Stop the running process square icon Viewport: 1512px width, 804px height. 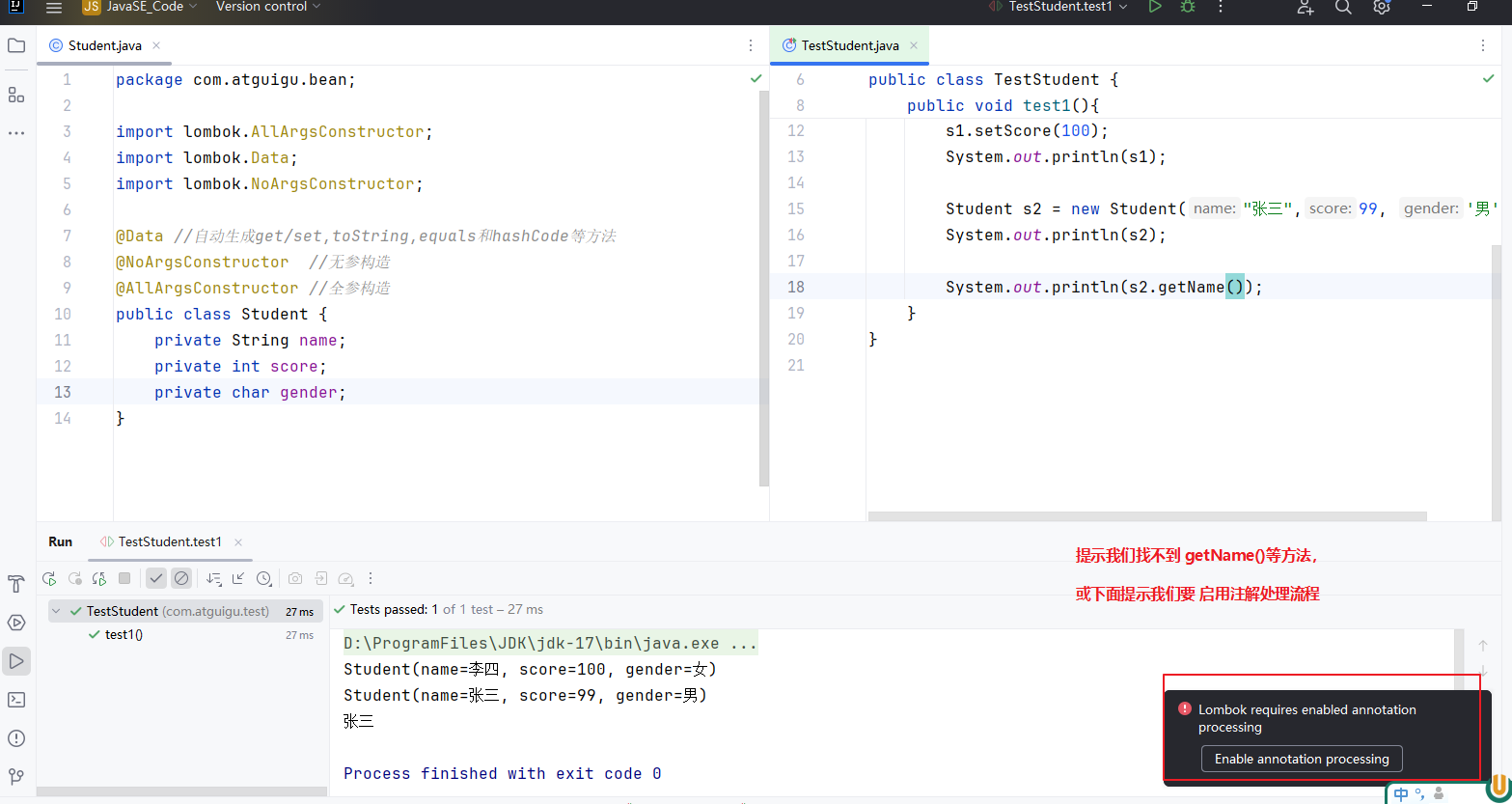point(124,578)
